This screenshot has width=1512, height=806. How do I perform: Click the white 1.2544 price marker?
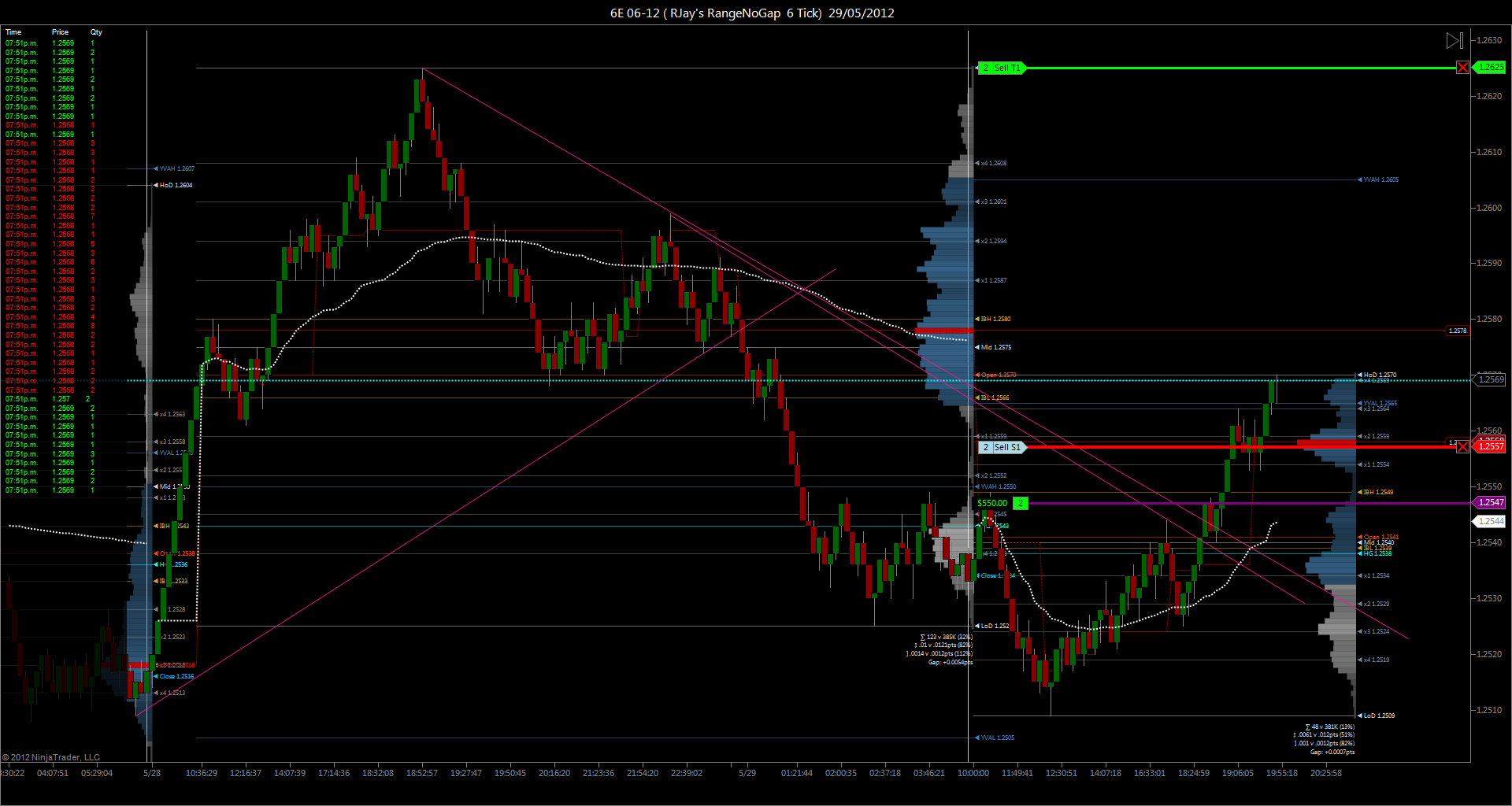click(1490, 522)
